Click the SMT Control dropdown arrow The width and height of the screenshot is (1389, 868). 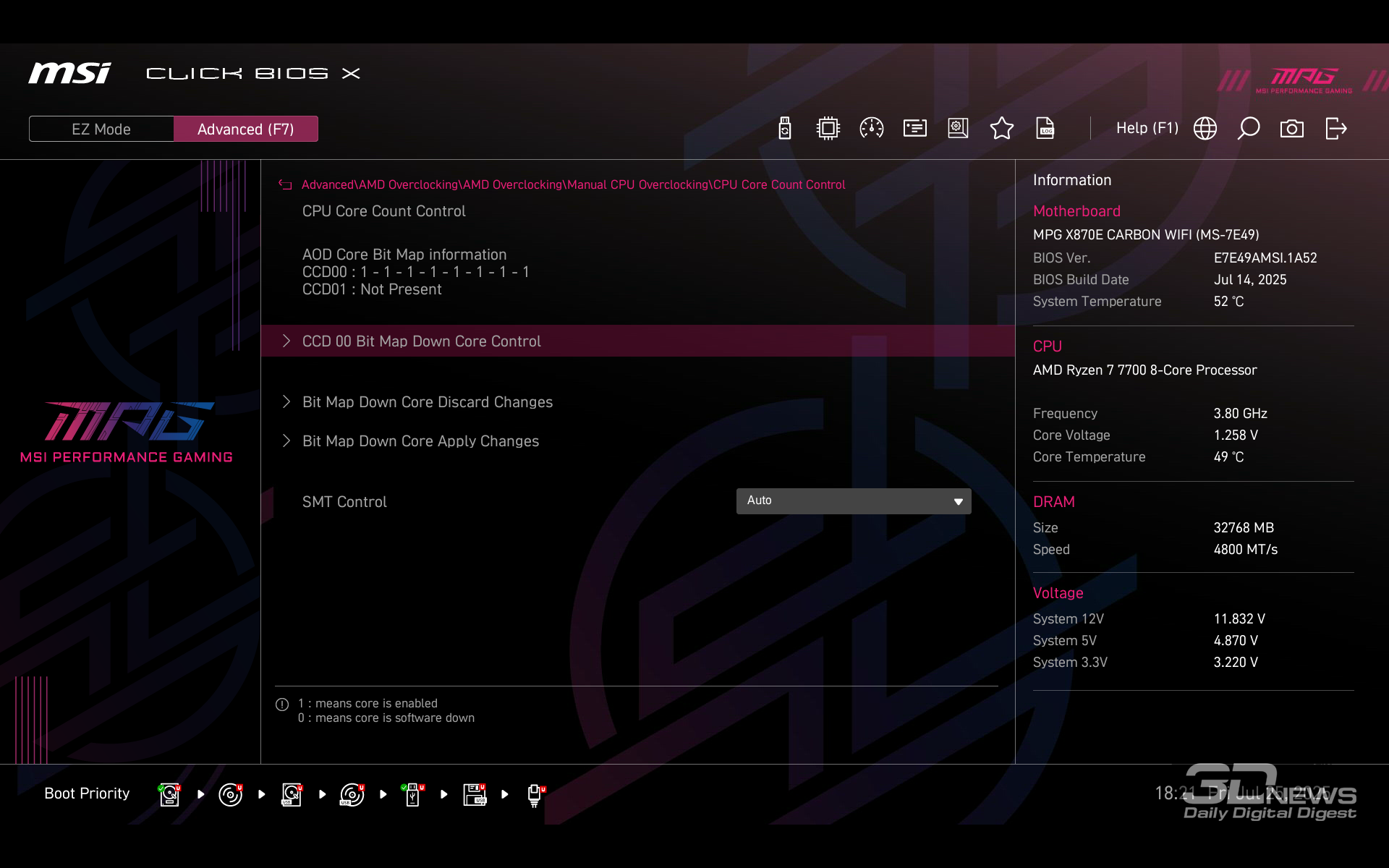[959, 502]
